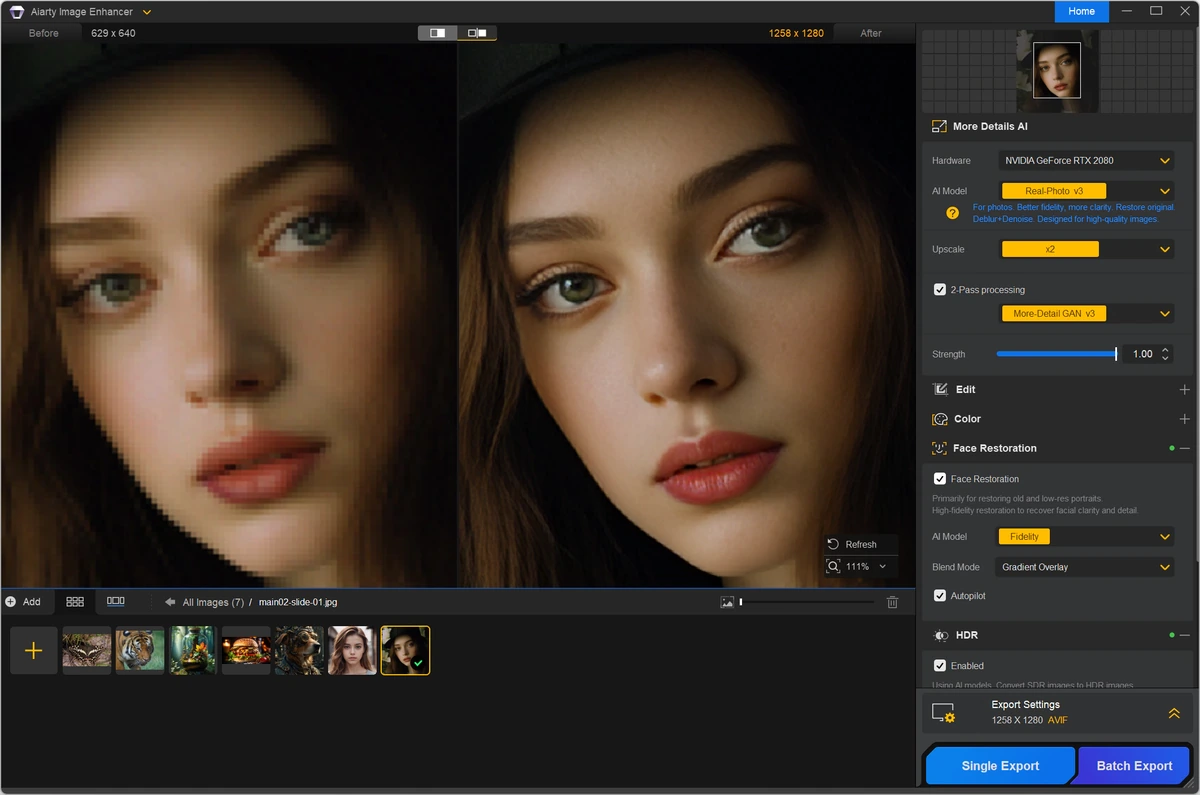This screenshot has height=795, width=1200.
Task: Click the Color section palette icon
Action: (x=940, y=419)
